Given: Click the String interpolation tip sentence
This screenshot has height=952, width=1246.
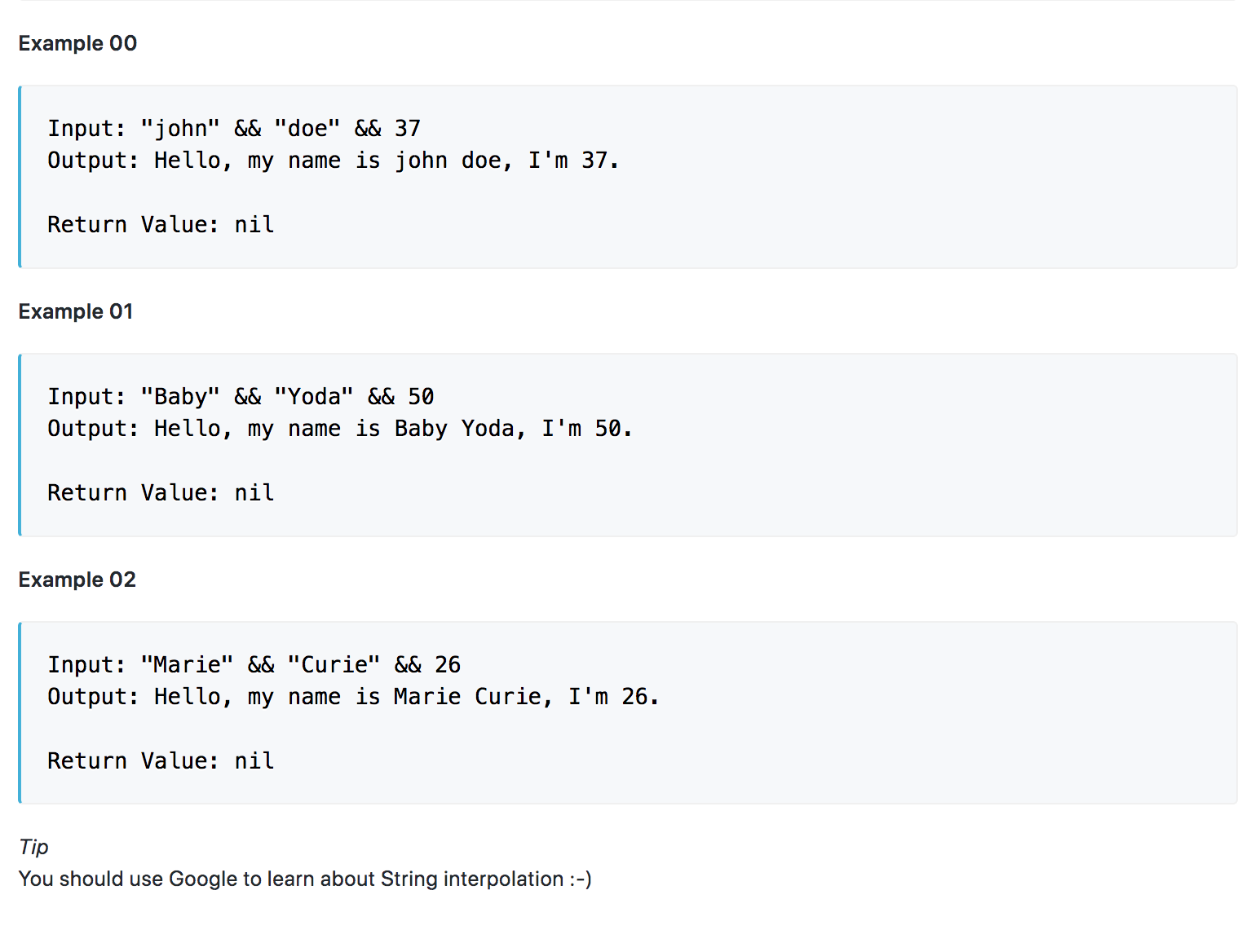Looking at the screenshot, I should (305, 879).
